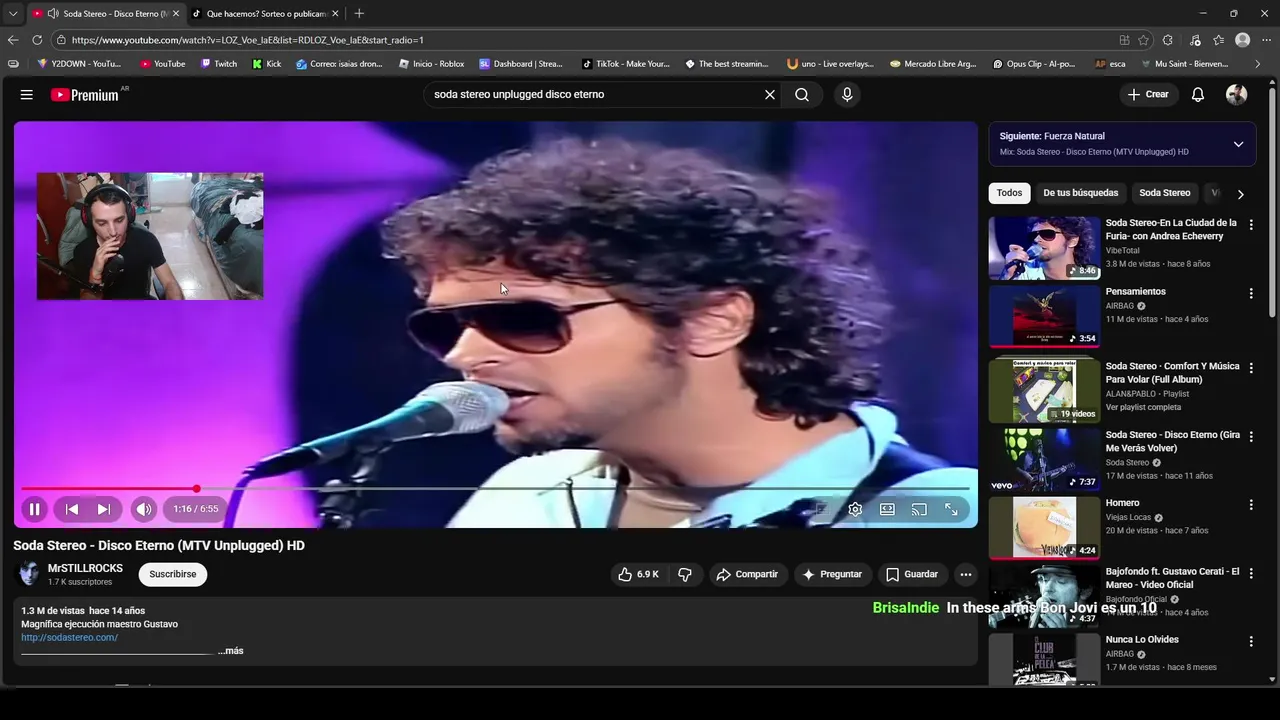Switch to the Que hacemos? Sorteo browser tab

pyautogui.click(x=264, y=13)
